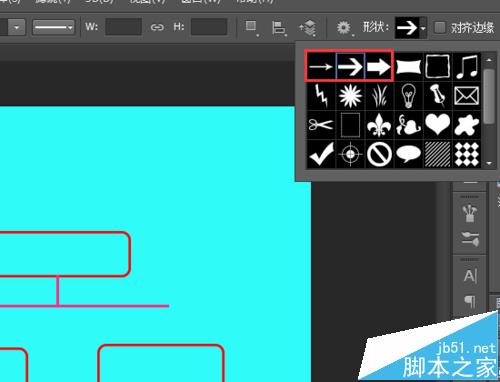The width and height of the screenshot is (500, 382).
Task: Select the bold block arrow shape
Action: click(x=379, y=66)
